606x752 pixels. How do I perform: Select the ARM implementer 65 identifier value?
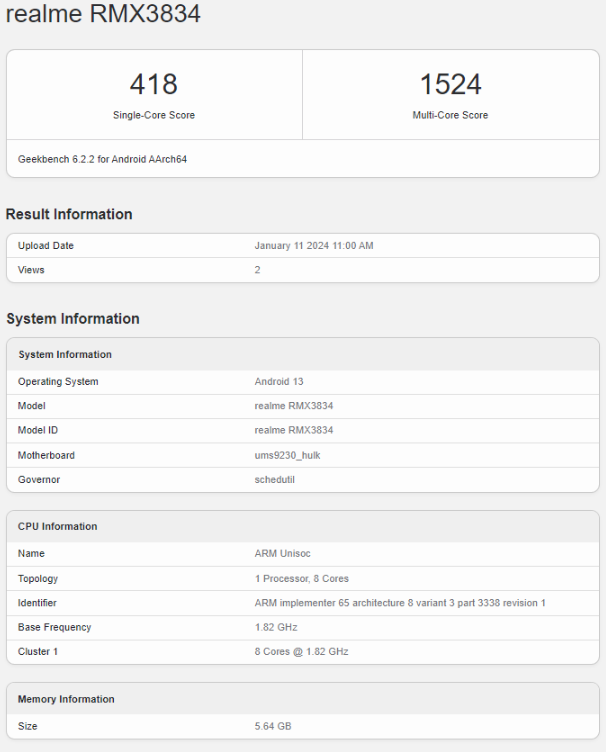[x=400, y=603]
